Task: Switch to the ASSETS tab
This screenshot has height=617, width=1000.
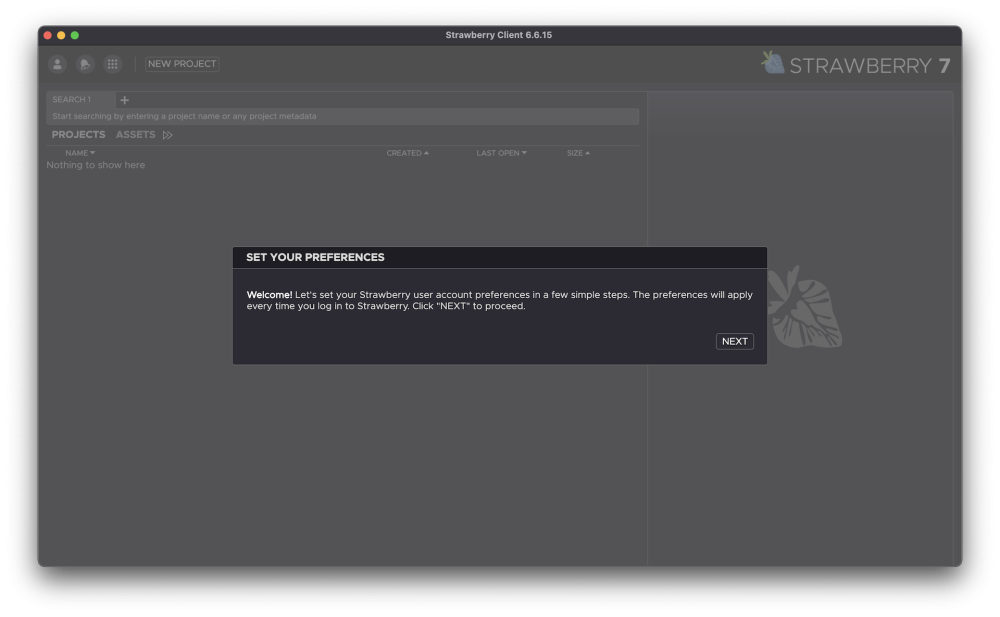Action: (x=135, y=135)
